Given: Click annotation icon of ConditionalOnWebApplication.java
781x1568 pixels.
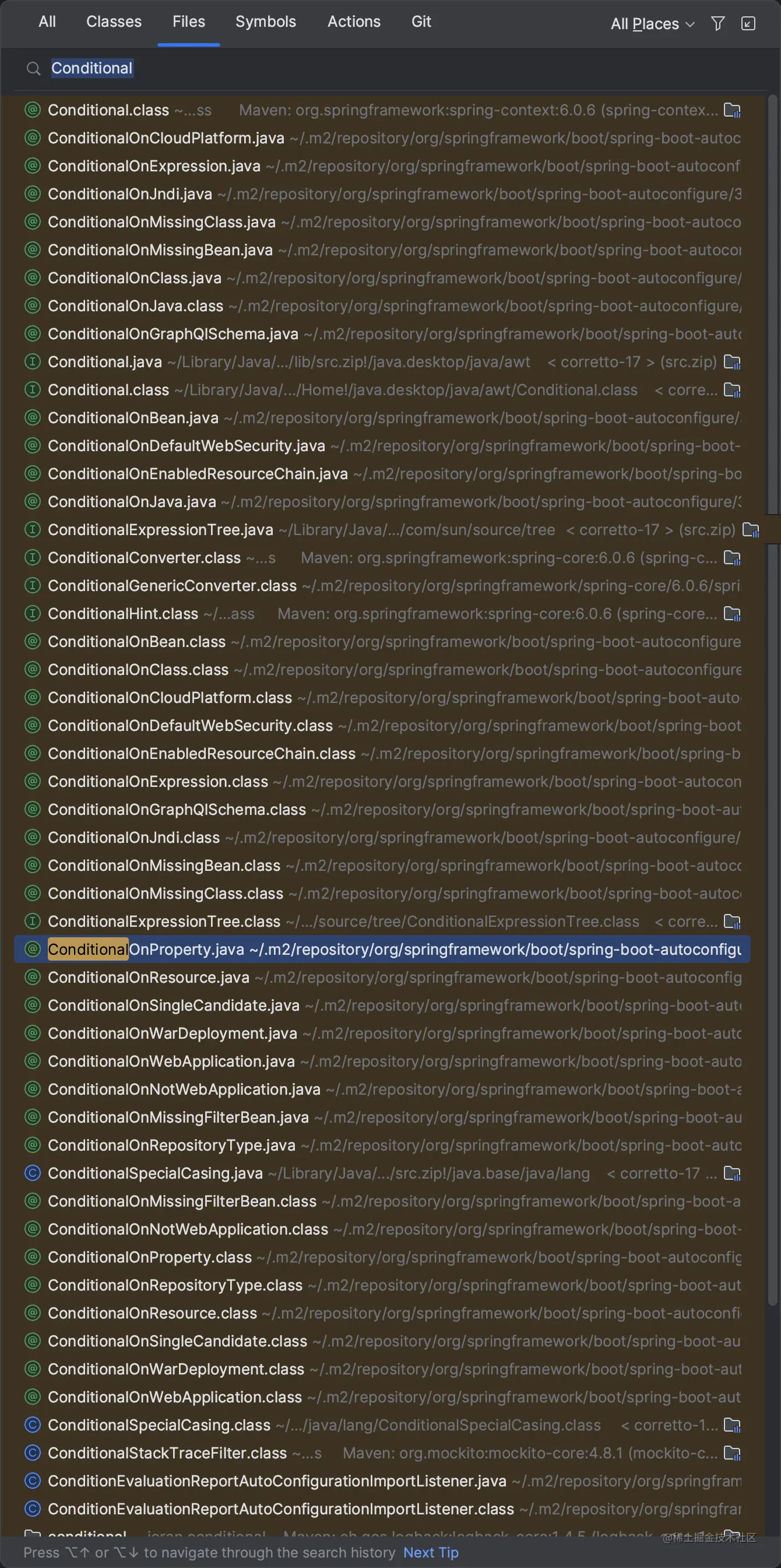Looking at the screenshot, I should click(32, 1061).
